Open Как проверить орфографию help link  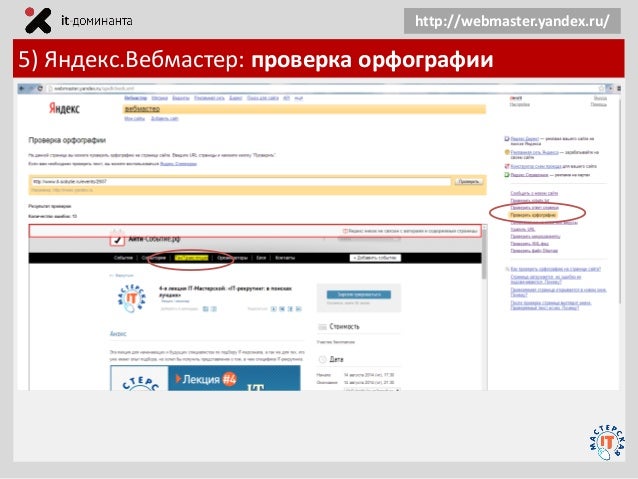tap(555, 269)
